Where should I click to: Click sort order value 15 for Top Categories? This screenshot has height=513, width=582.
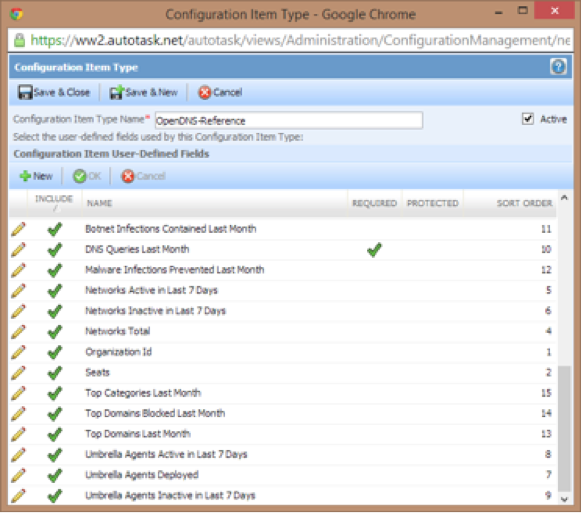pos(546,393)
